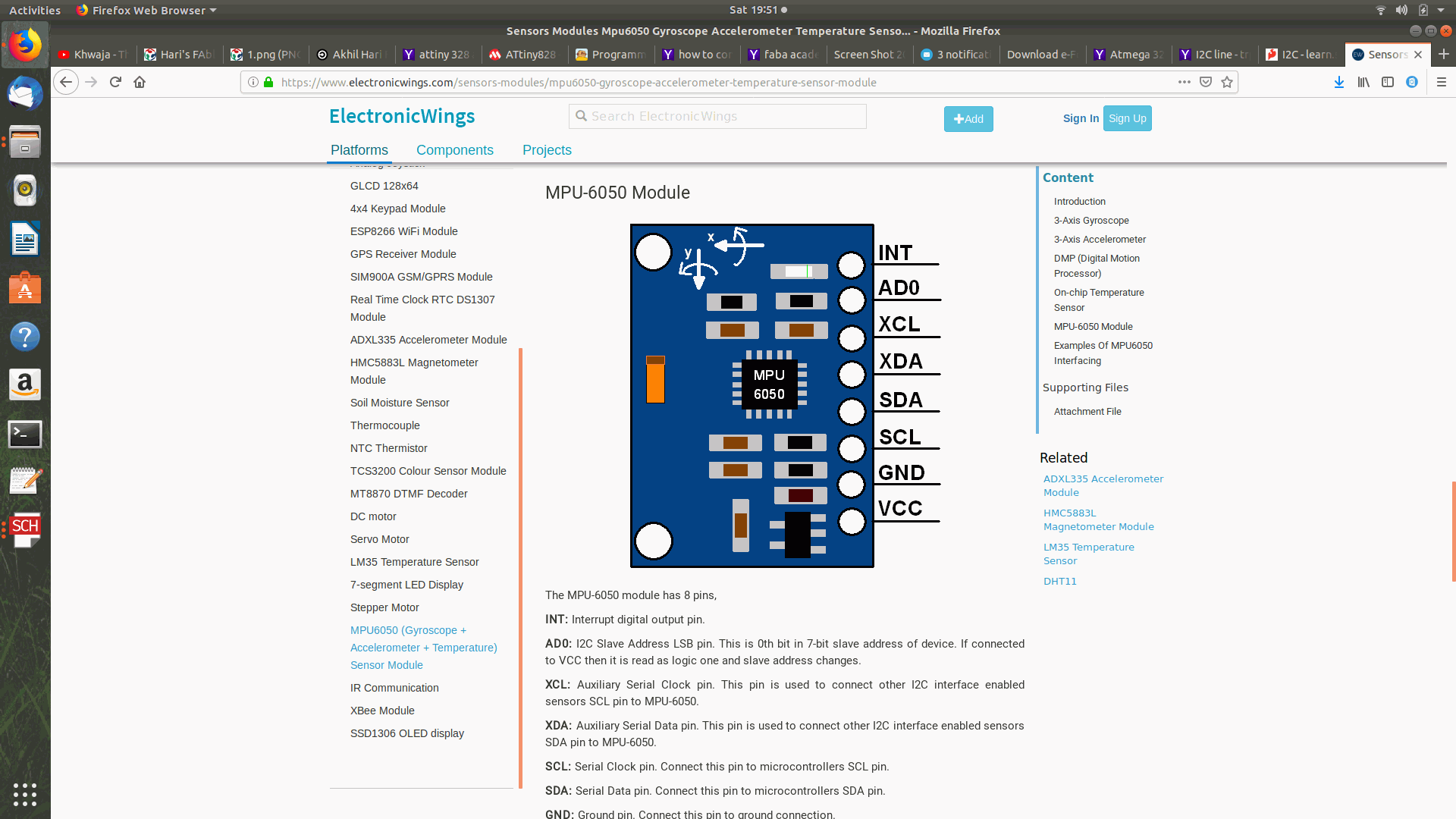Click the home icon in toolbar
This screenshot has height=819, width=1456.
(140, 82)
